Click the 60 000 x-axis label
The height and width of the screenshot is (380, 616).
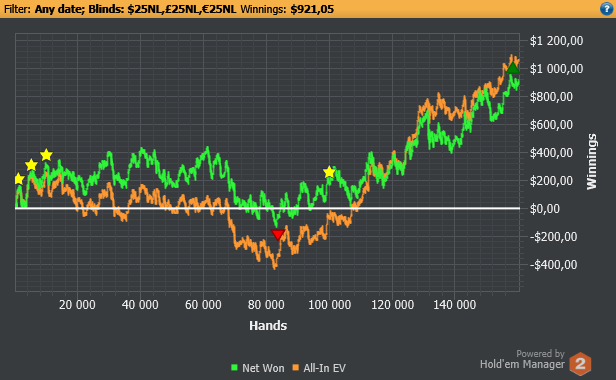(x=203, y=305)
